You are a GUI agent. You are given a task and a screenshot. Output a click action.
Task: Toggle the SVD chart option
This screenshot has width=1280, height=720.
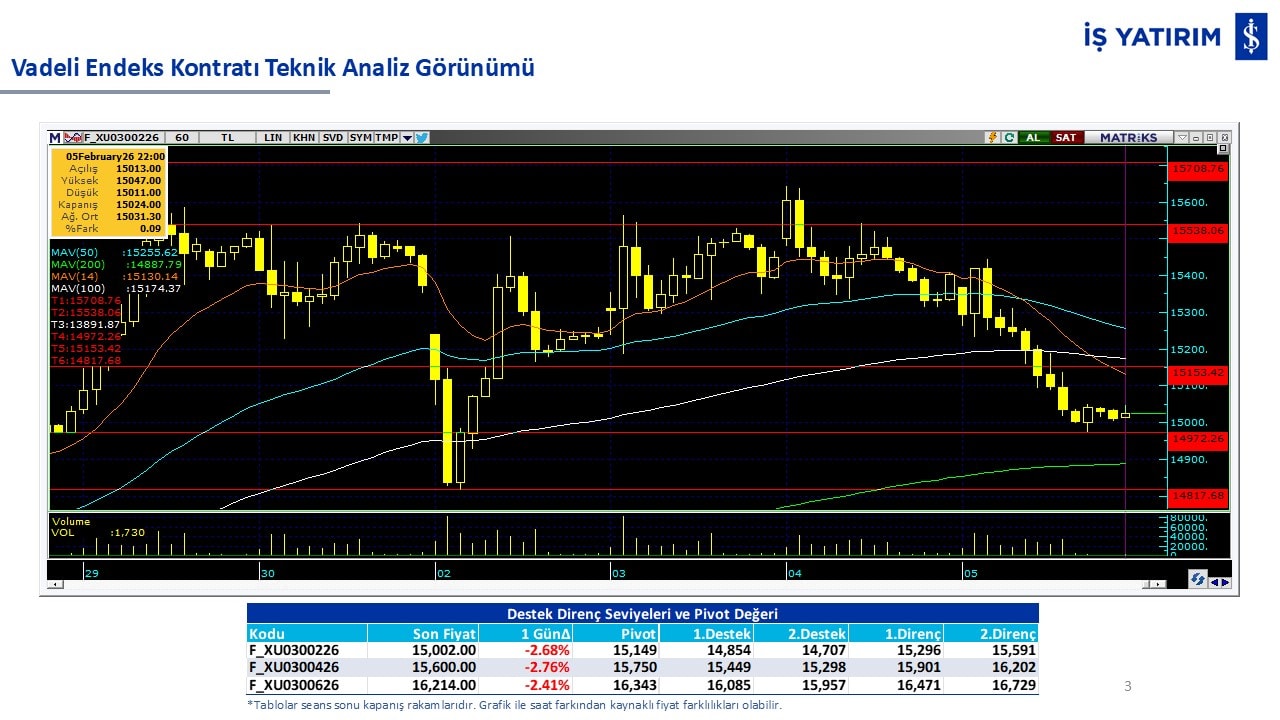coord(333,138)
